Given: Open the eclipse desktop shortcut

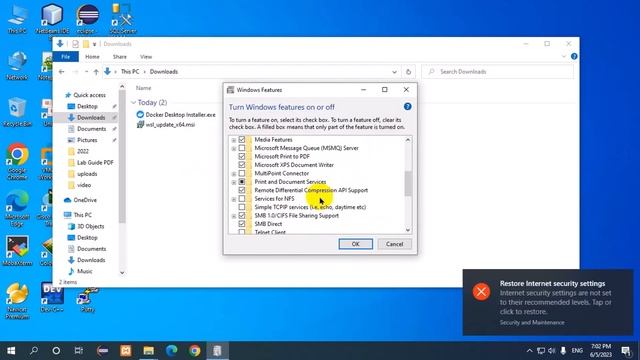Looking at the screenshot, I should (x=87, y=18).
